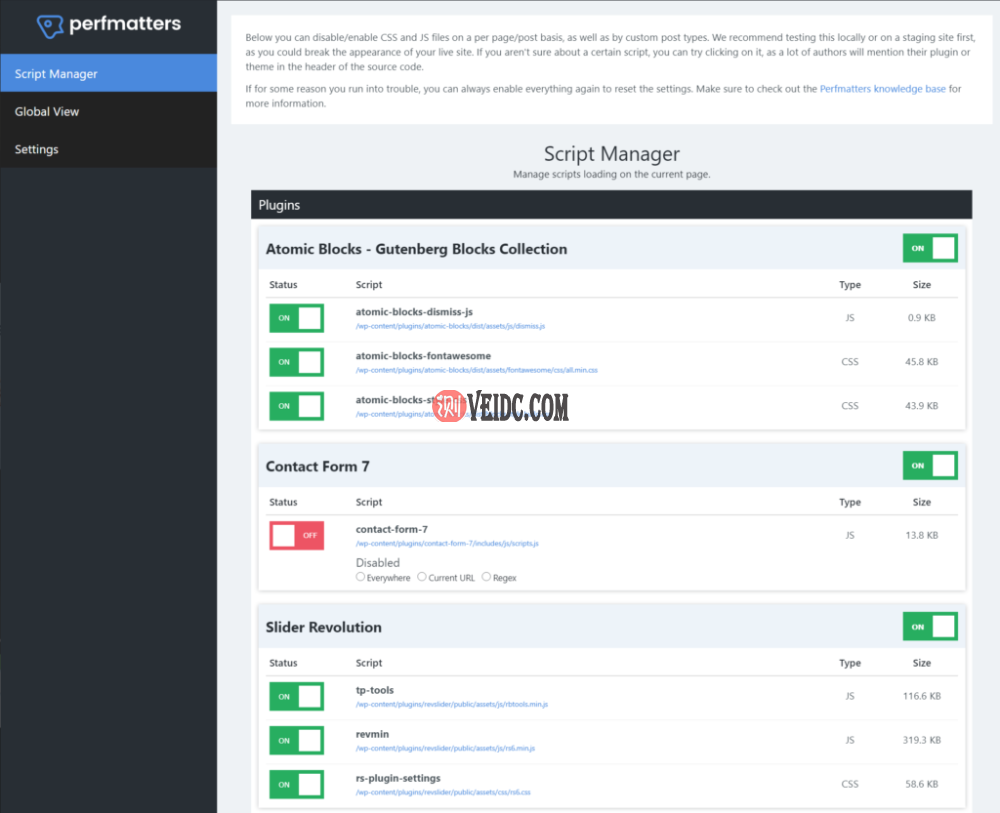The image size is (1000, 813).
Task: Select the Current URL radio option
Action: [x=422, y=577]
